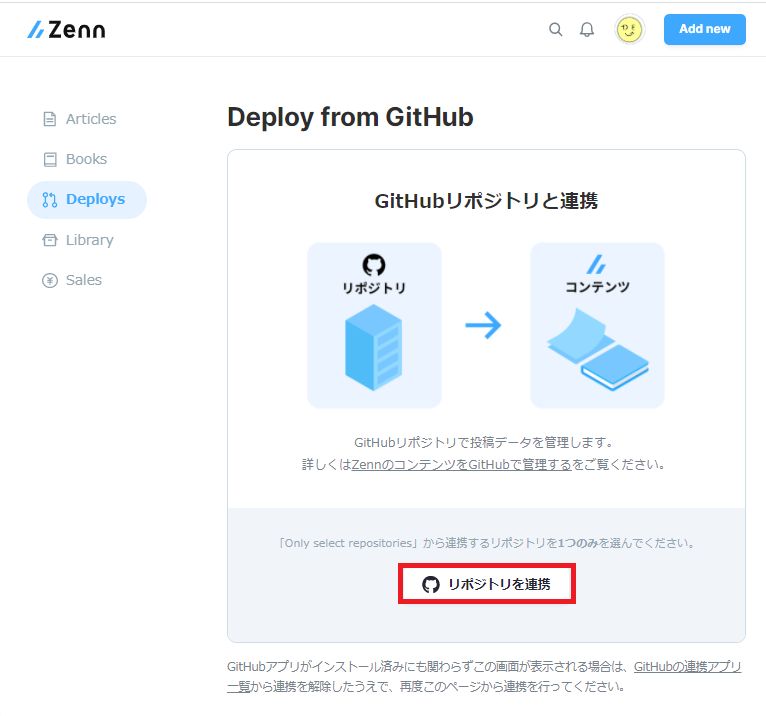This screenshot has height=716, width=766.
Task: Click the GitHub octocat icon above リポジトリ
Action: click(x=374, y=265)
